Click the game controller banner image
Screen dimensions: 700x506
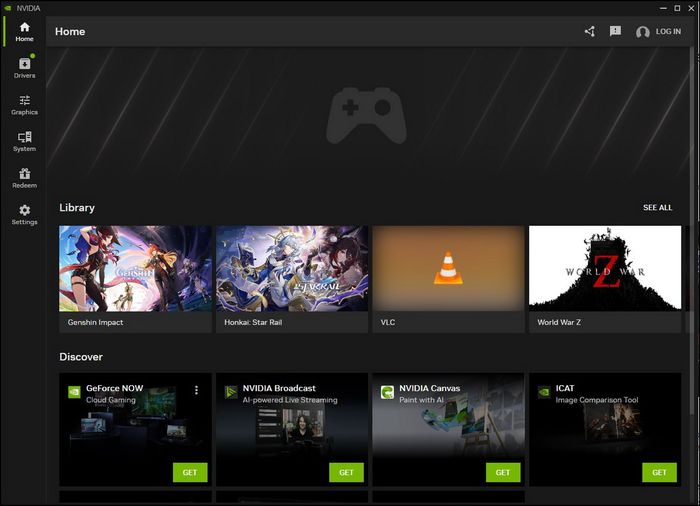(x=367, y=116)
